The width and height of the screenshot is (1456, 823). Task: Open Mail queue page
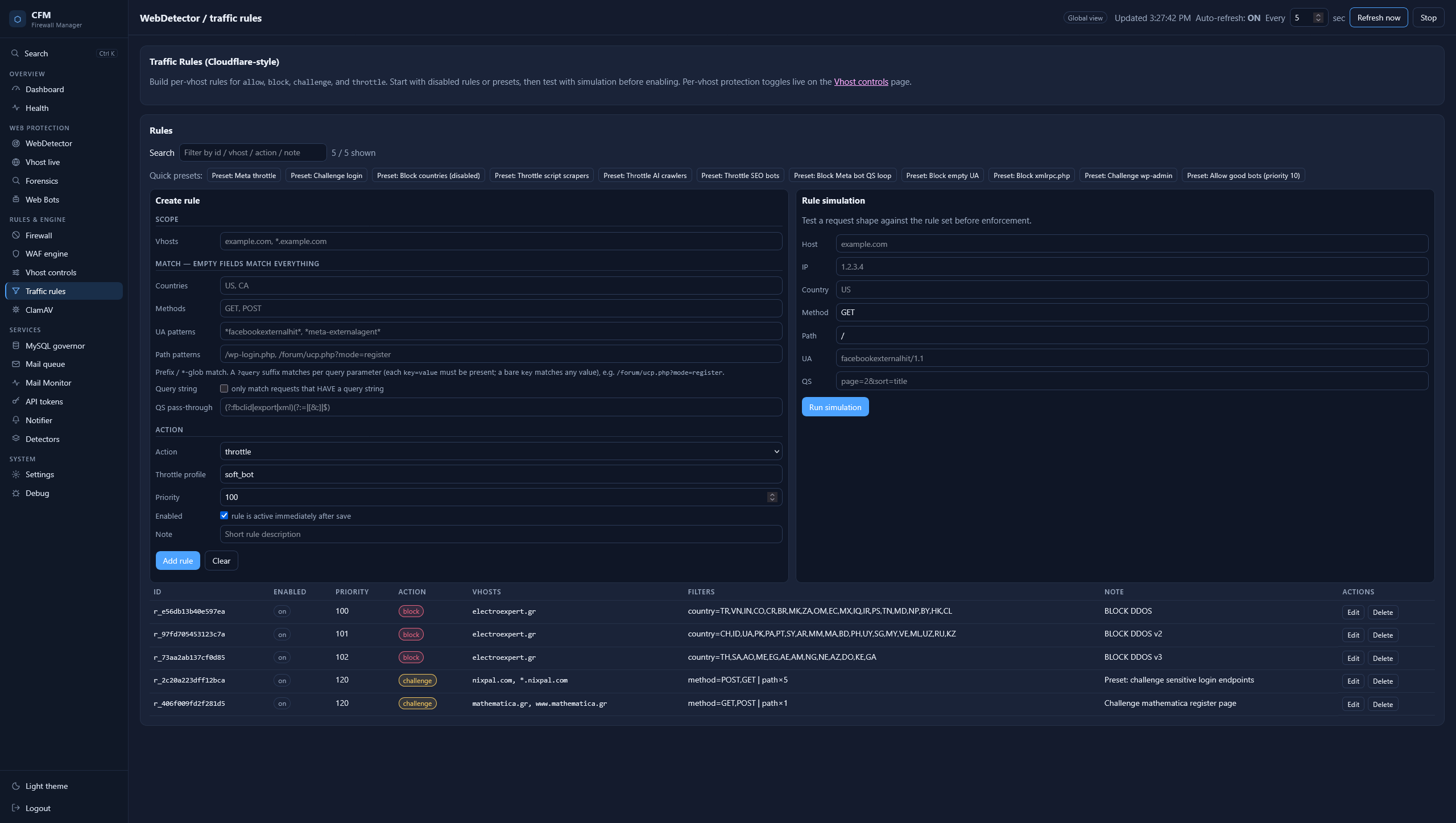click(x=64, y=364)
